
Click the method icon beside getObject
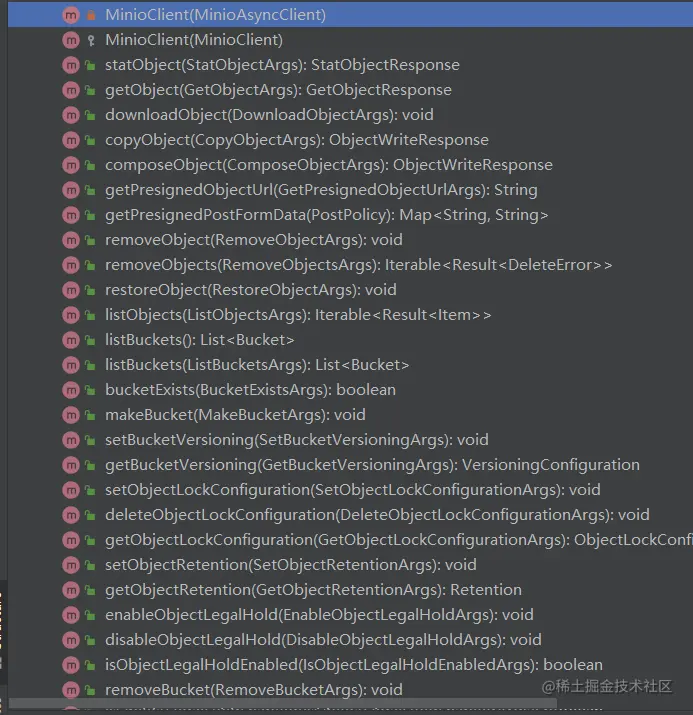(71, 90)
